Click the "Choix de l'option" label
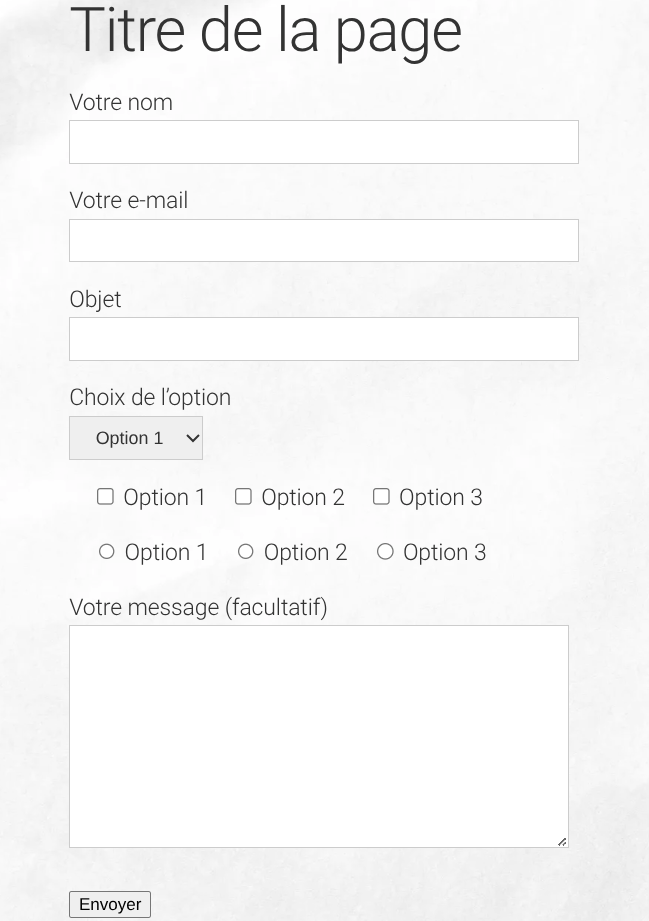This screenshot has height=921, width=649. click(x=150, y=397)
